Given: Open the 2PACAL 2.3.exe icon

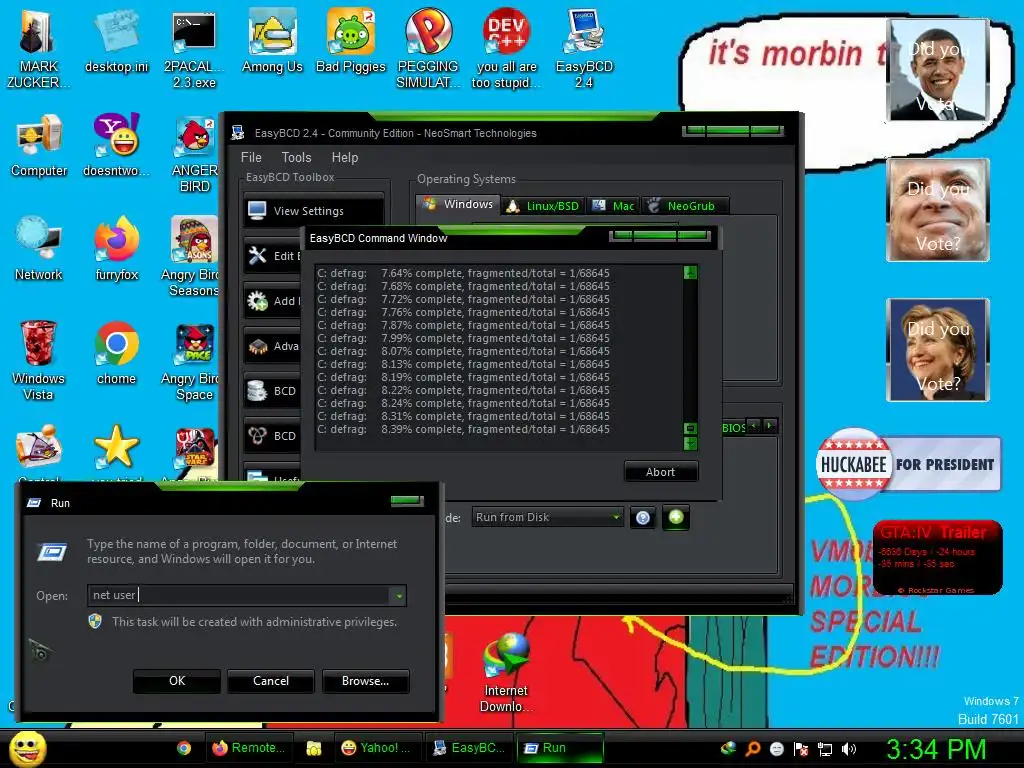Looking at the screenshot, I should tap(194, 49).
